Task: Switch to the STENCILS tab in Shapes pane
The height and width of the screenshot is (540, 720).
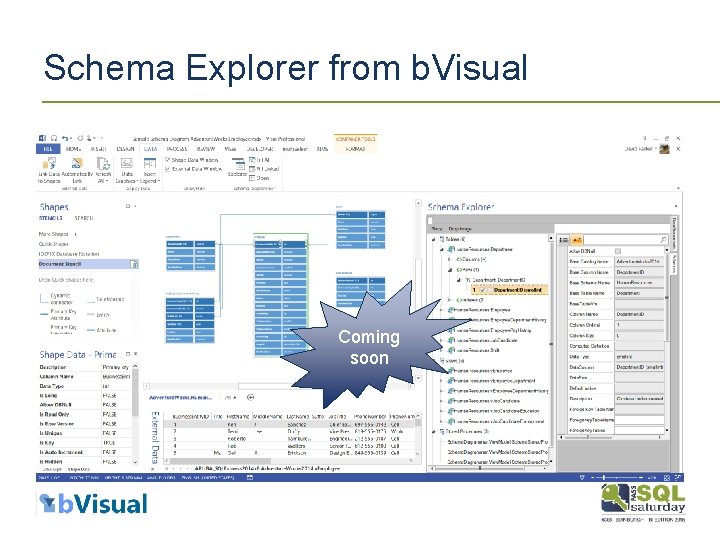Action: [x=51, y=218]
